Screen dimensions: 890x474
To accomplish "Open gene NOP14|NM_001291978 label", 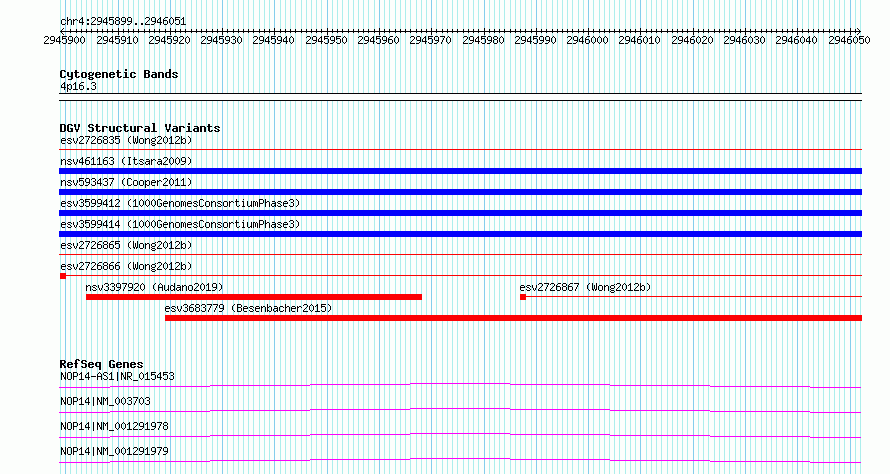I will click(x=114, y=426).
